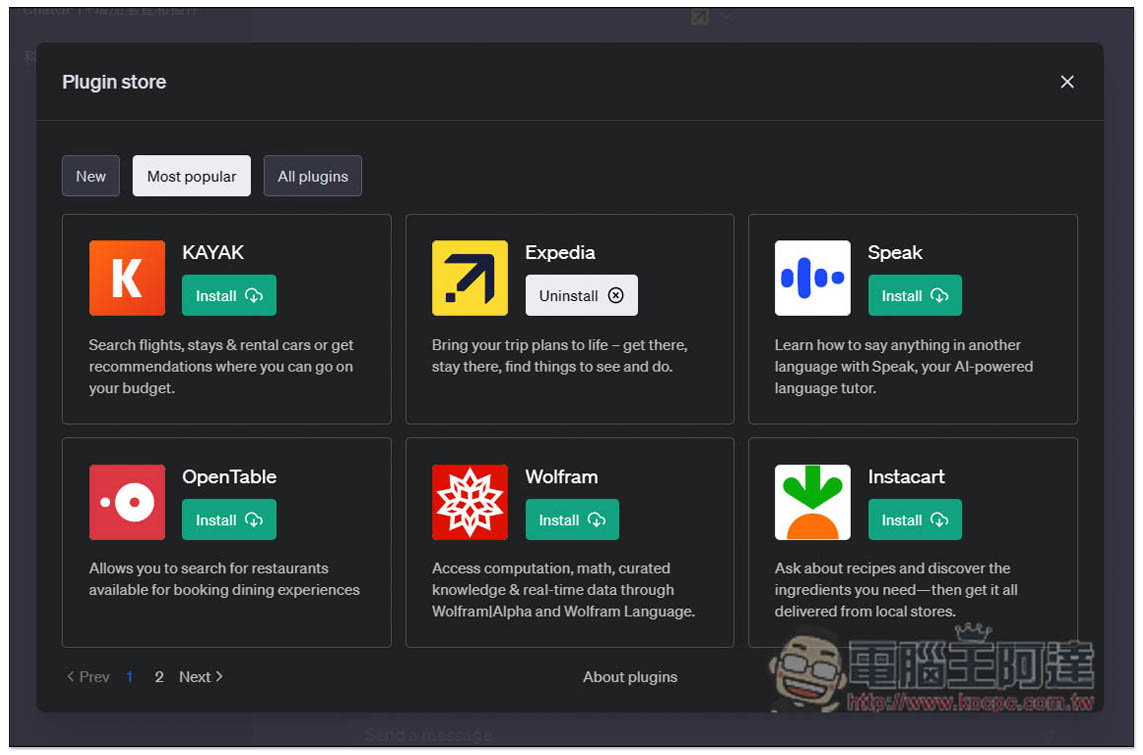
Task: Switch to the New plugins tab
Action: pyautogui.click(x=90, y=176)
